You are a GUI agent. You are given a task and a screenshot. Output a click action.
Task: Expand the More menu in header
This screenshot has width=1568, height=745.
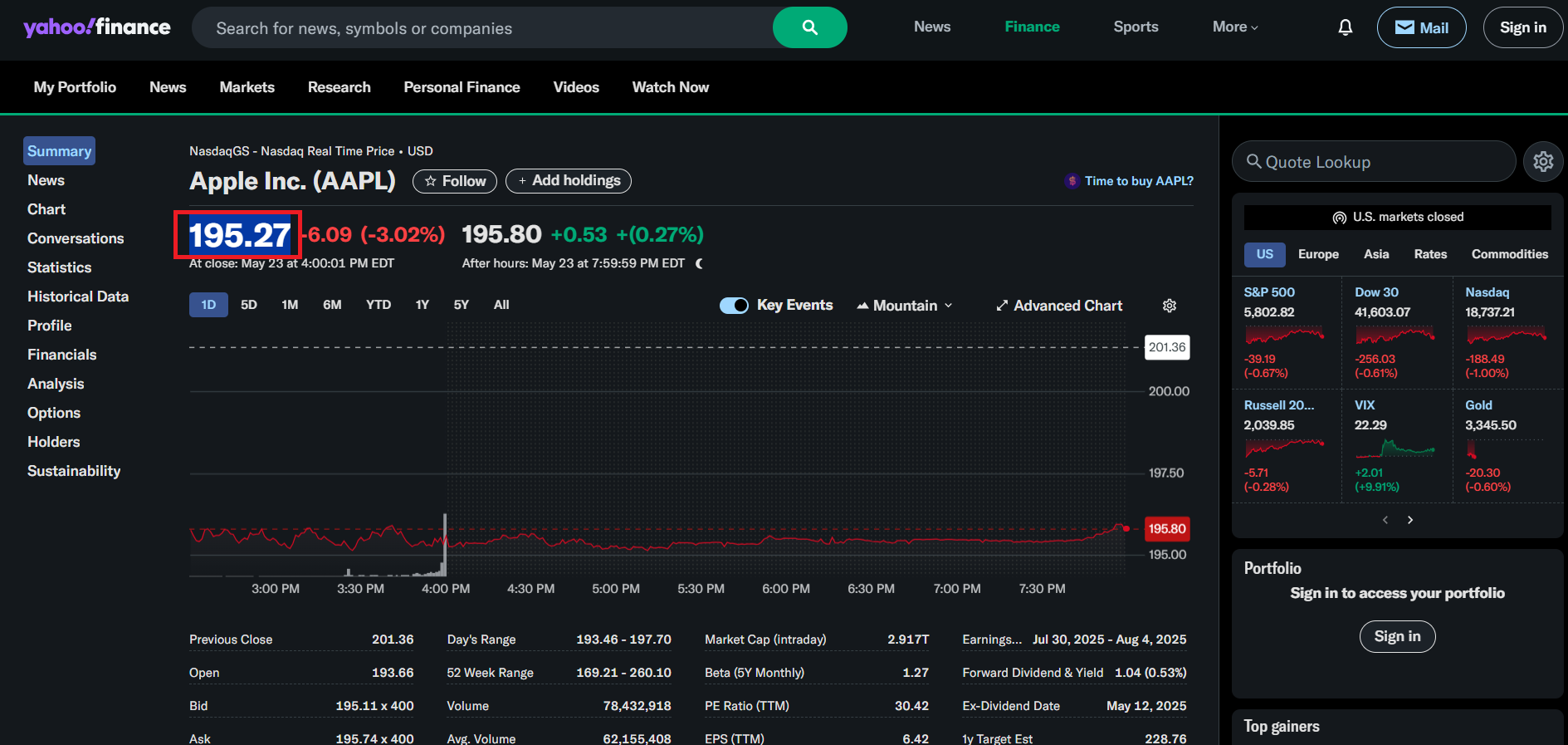[1235, 27]
